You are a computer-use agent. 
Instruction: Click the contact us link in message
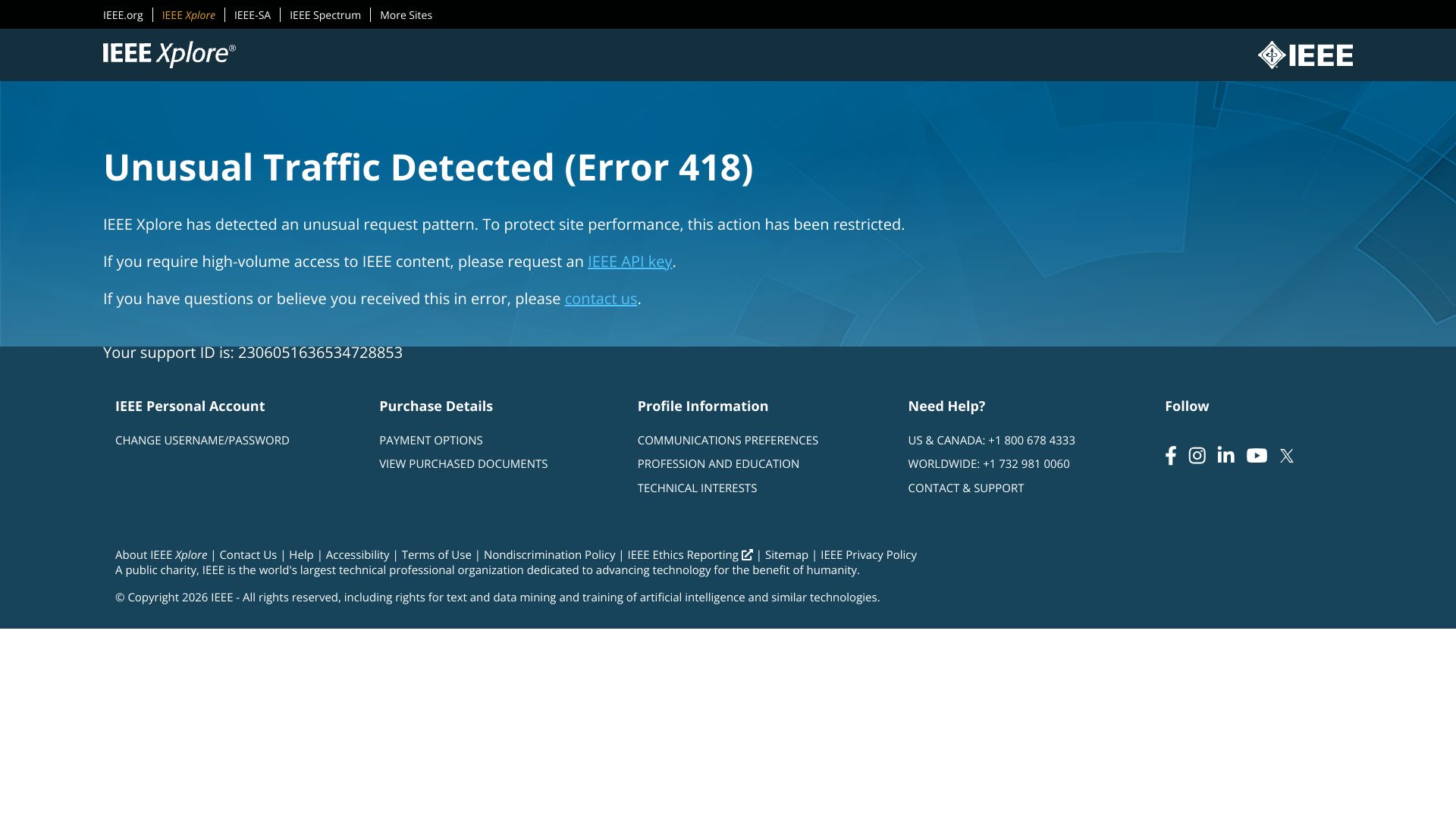click(601, 299)
